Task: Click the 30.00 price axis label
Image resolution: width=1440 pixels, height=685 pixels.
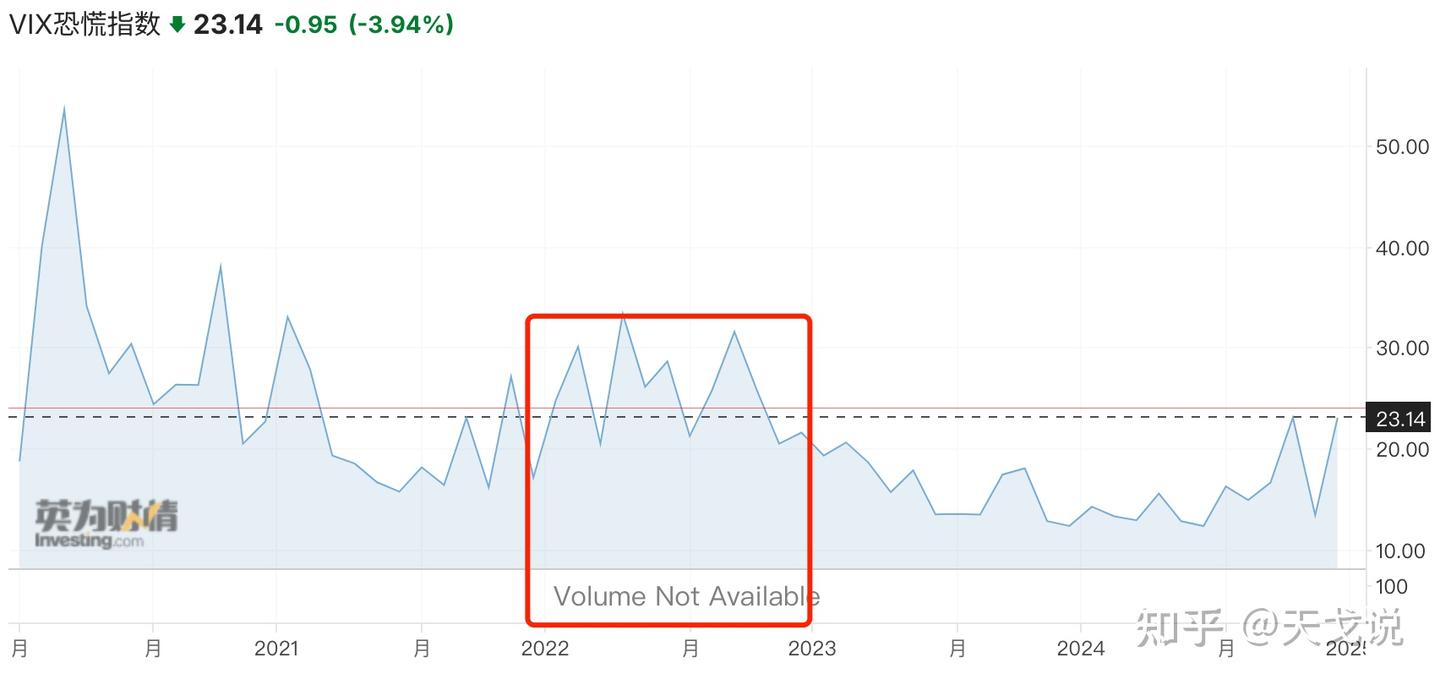Action: pos(1402,348)
